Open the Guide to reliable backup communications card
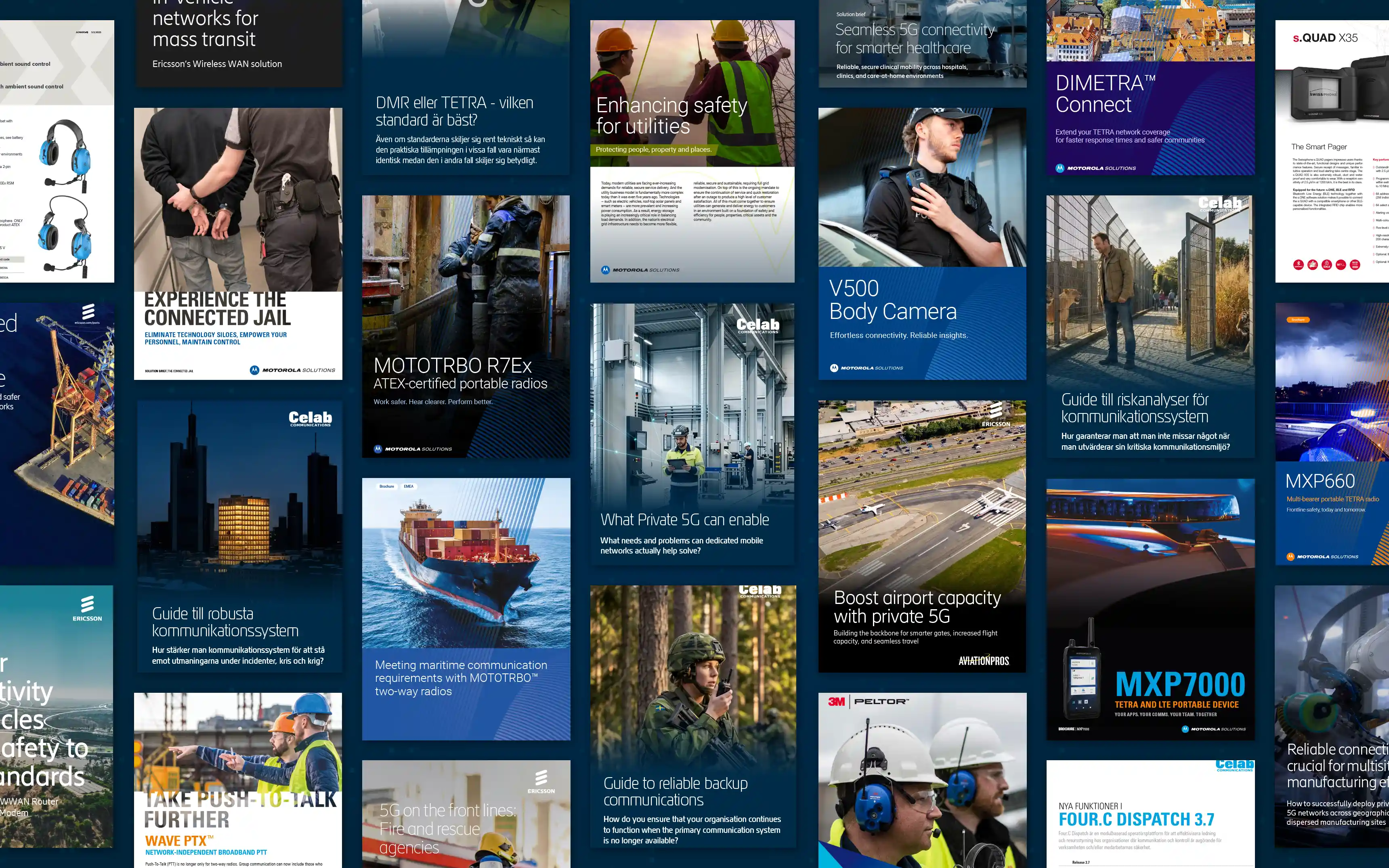 coord(693,717)
